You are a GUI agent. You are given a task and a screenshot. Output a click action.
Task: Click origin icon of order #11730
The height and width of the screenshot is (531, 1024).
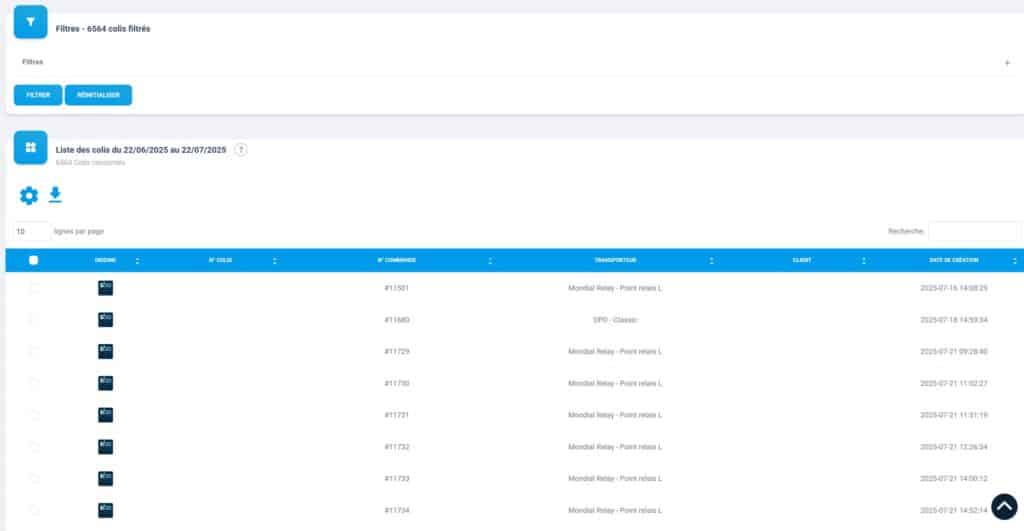point(105,383)
